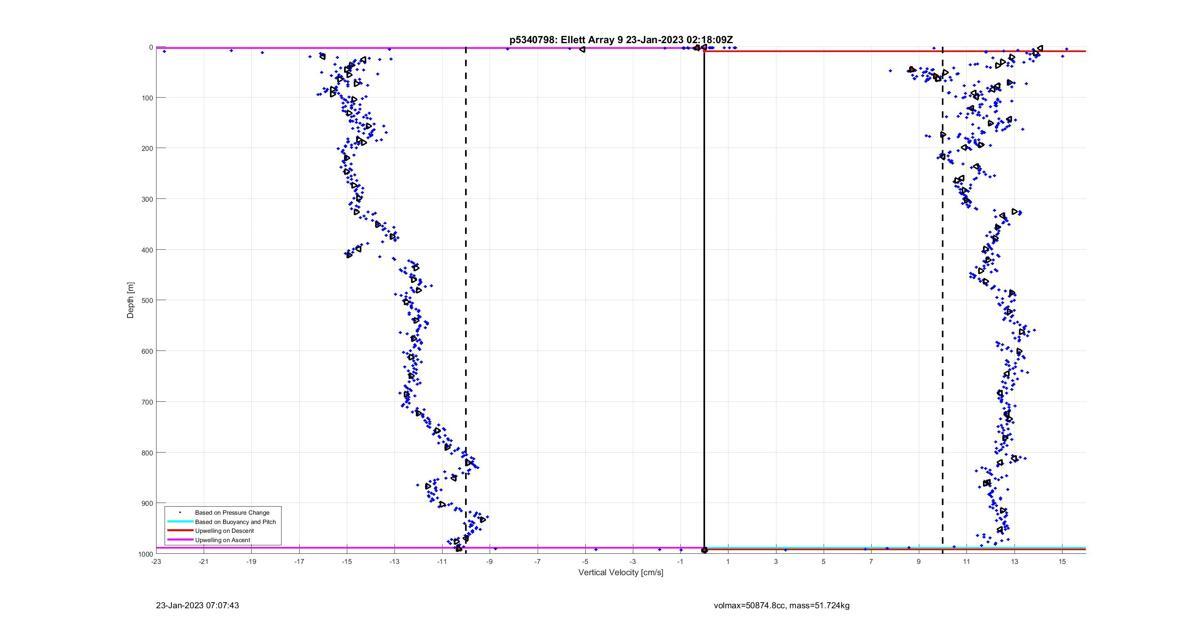
Task: Click legend entry 'Based on Pressure Change'
Action: point(232,513)
